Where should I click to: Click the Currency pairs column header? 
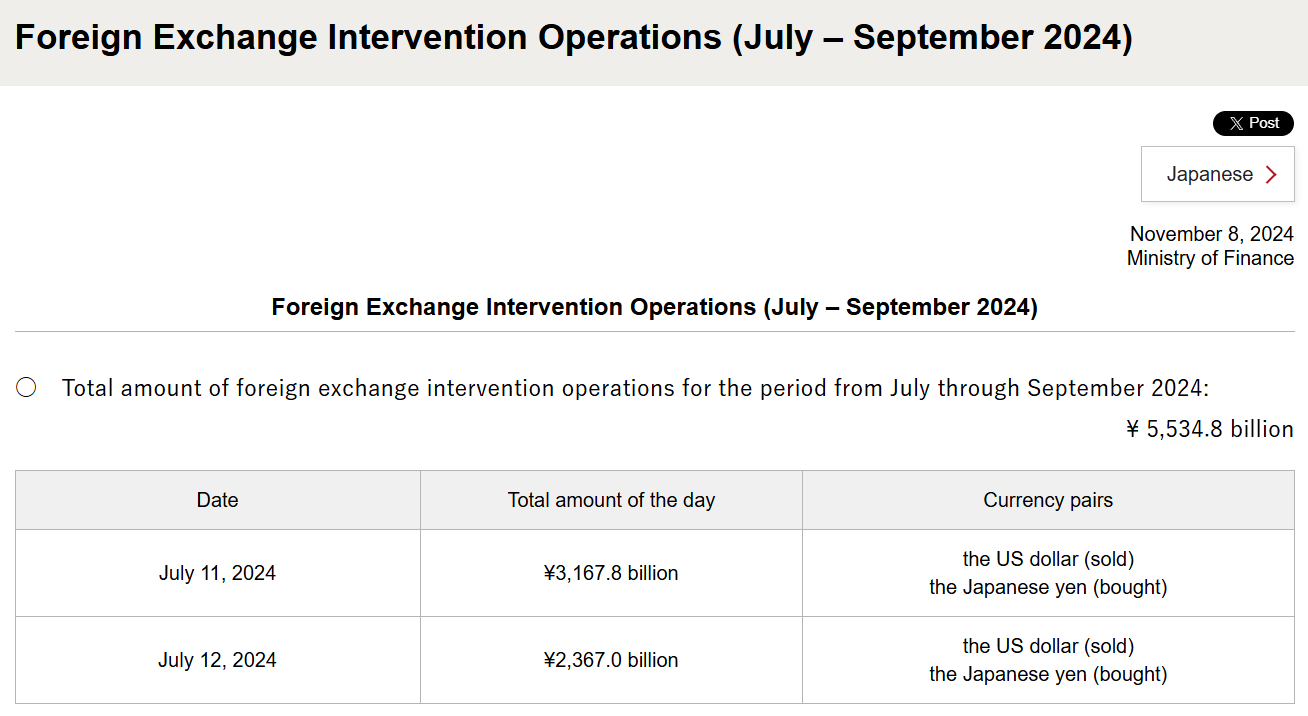(1048, 500)
